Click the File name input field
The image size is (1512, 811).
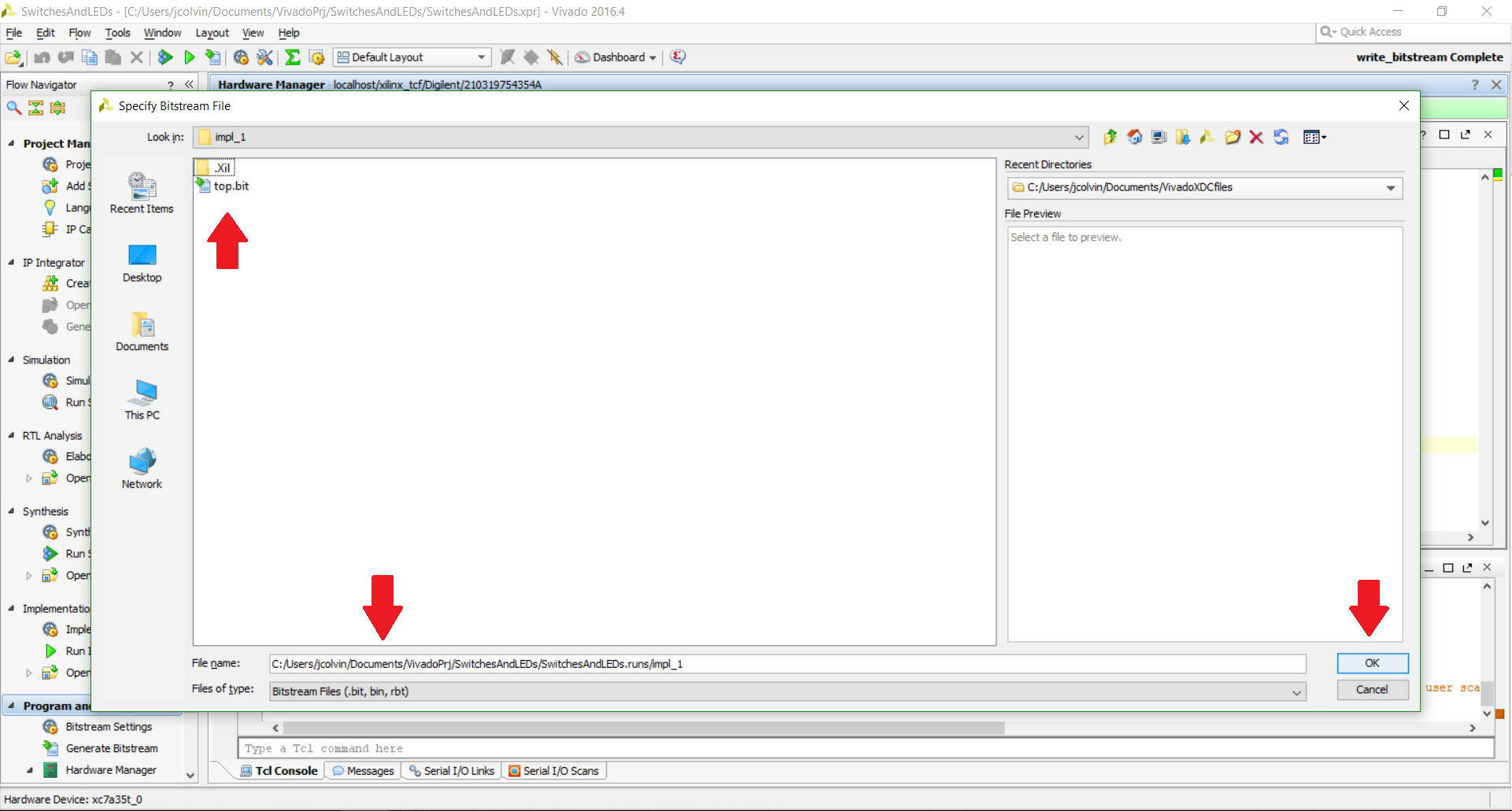(x=787, y=664)
